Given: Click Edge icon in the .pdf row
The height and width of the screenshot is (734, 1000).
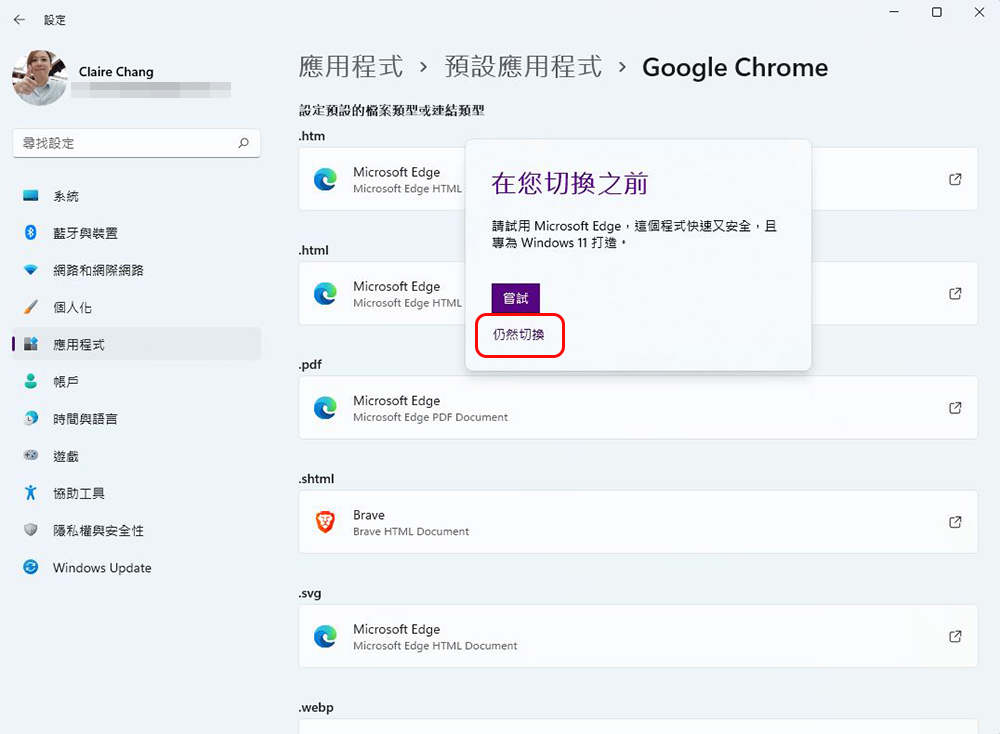Looking at the screenshot, I should pyautogui.click(x=325, y=407).
